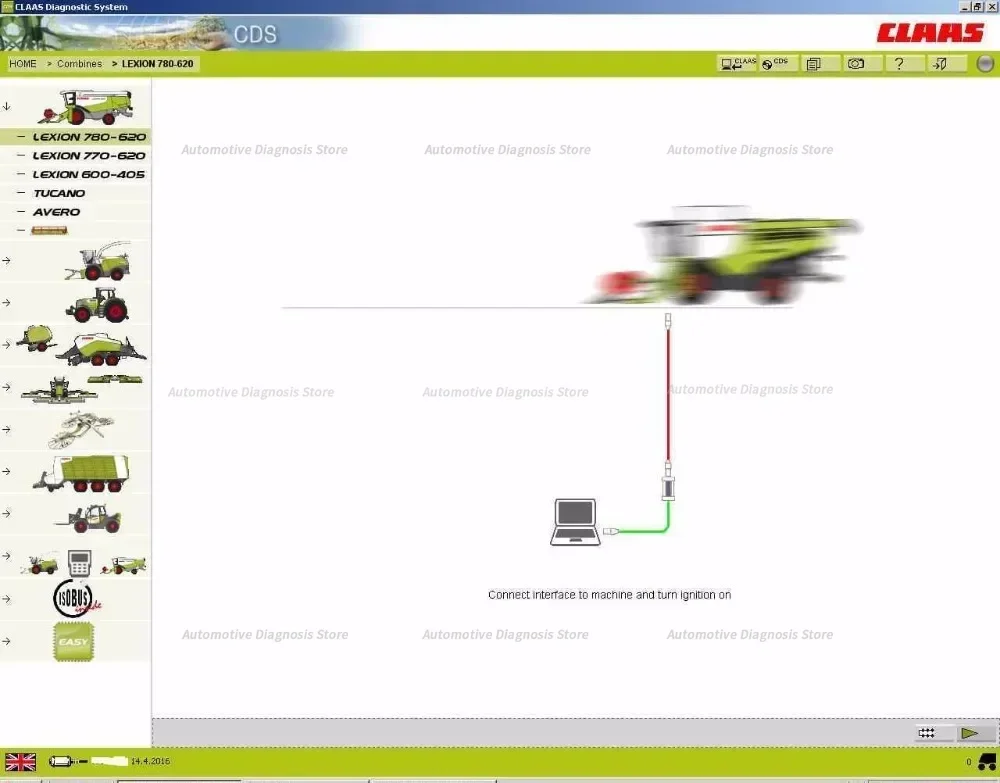Click the CLAAS data transfer toolbar icon

(x=737, y=64)
